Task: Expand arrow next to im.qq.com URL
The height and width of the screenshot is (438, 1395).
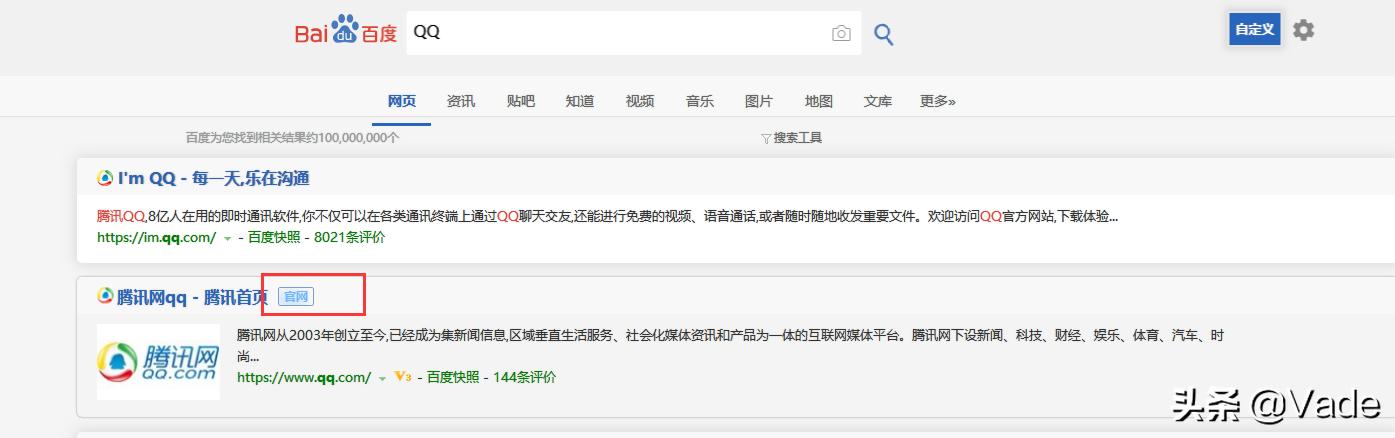Action: click(227, 239)
